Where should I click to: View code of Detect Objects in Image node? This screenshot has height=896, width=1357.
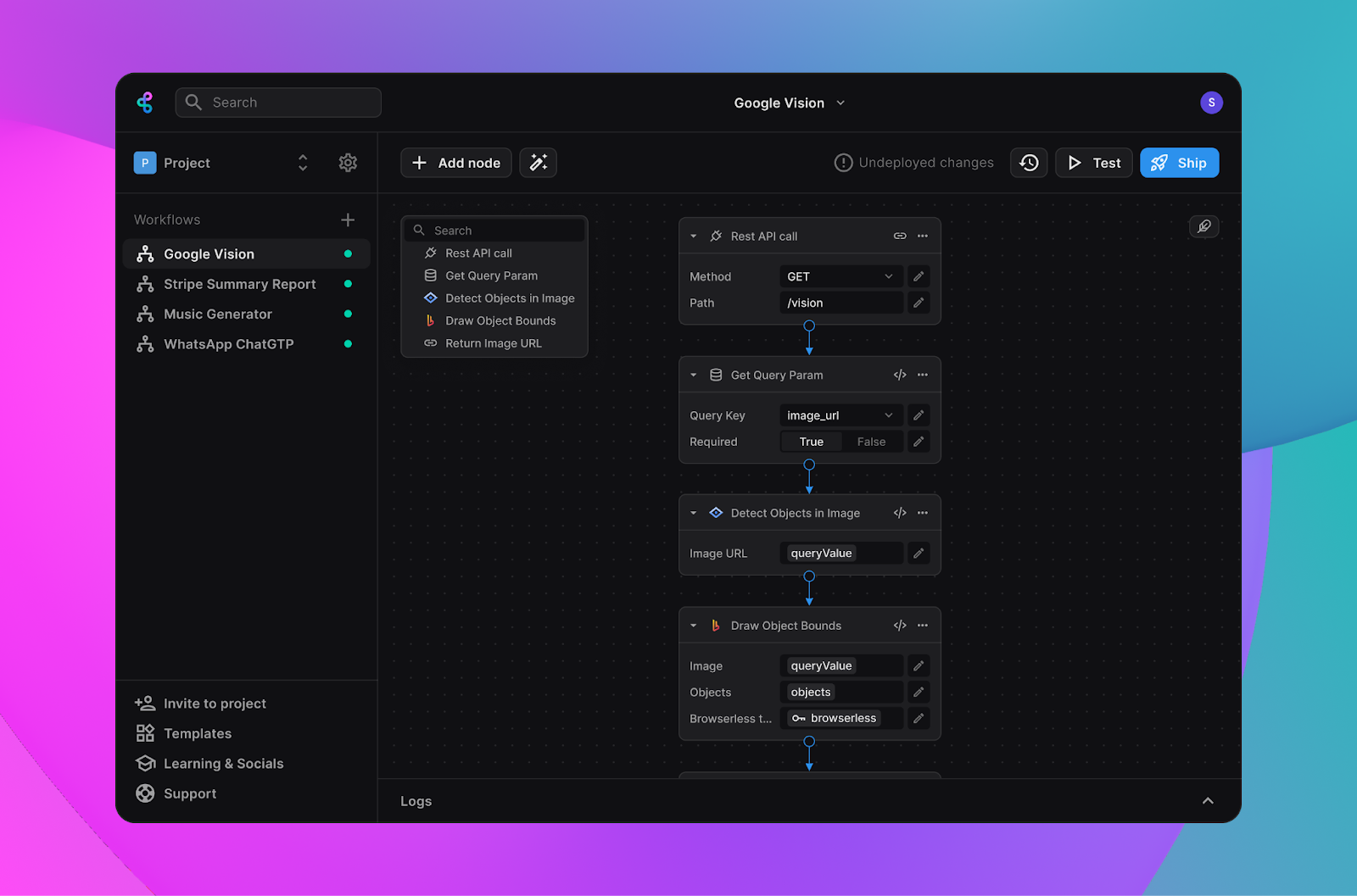coord(900,513)
